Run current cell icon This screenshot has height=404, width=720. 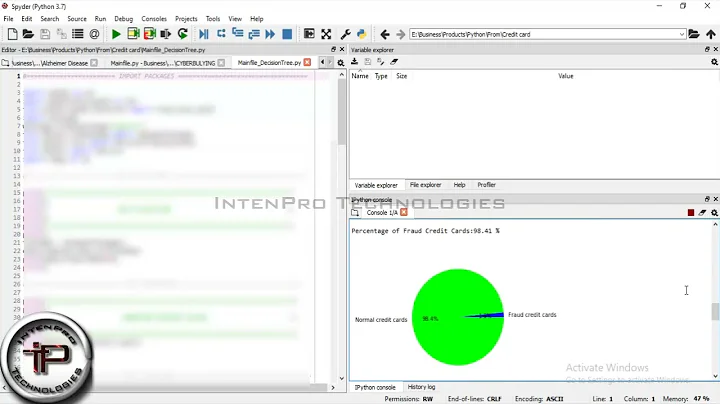pos(133,34)
